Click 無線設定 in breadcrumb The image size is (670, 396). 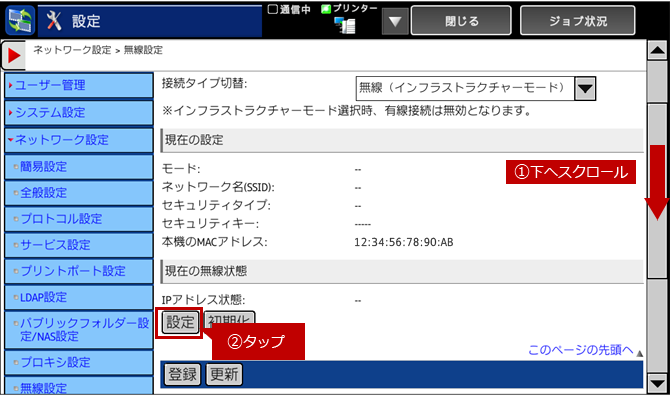coord(143,50)
